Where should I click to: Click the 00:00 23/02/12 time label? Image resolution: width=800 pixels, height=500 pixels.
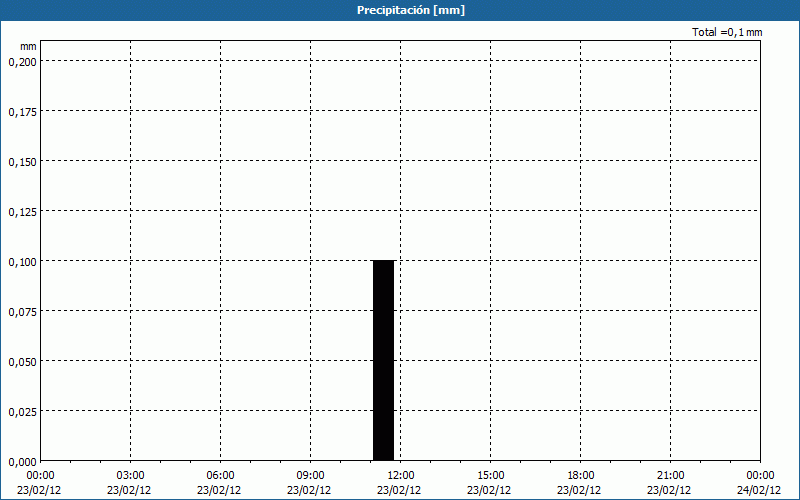(x=40, y=482)
